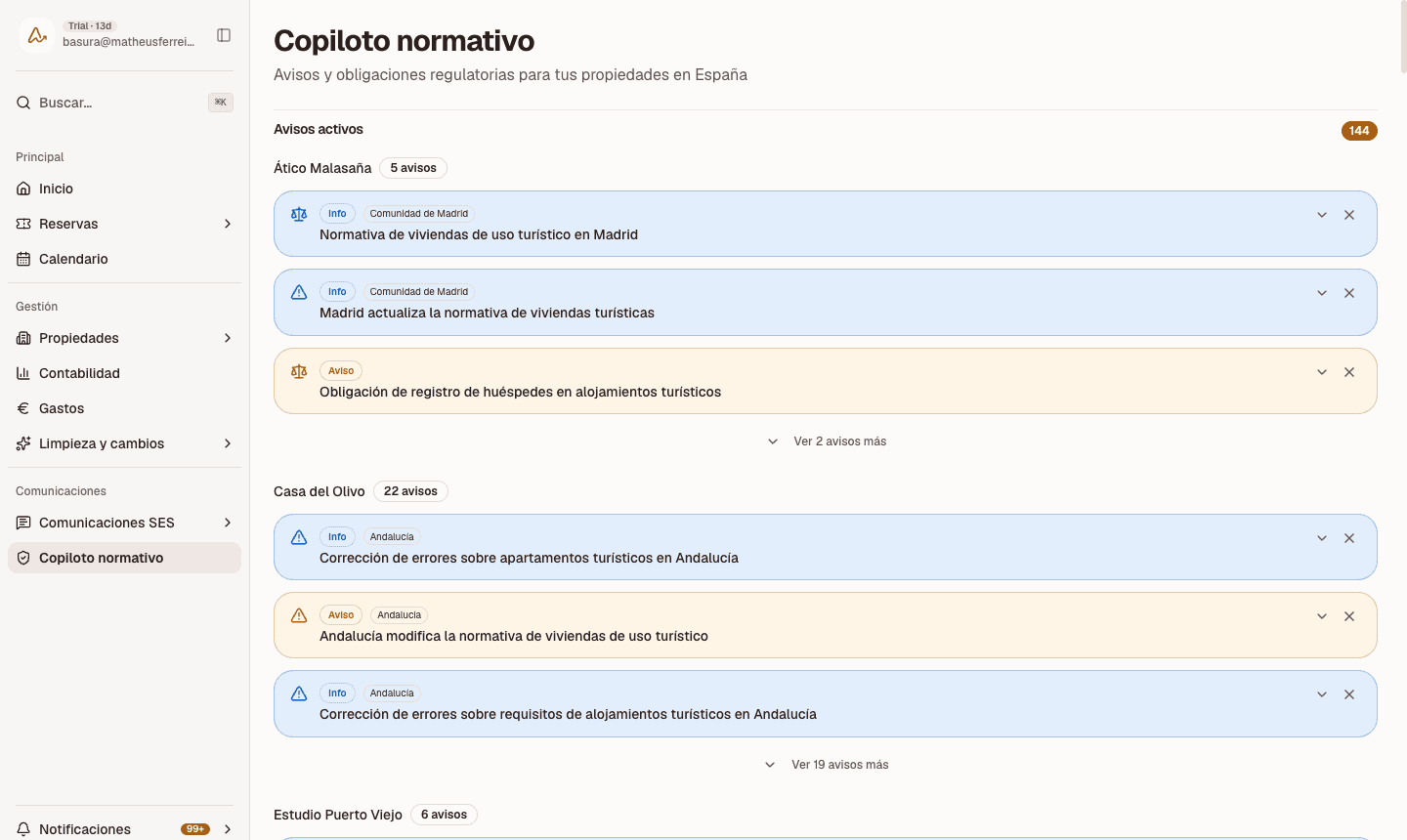Image resolution: width=1407 pixels, height=840 pixels.
Task: Dismiss Corrección de errores sobre requisitos alert
Action: click(1349, 694)
